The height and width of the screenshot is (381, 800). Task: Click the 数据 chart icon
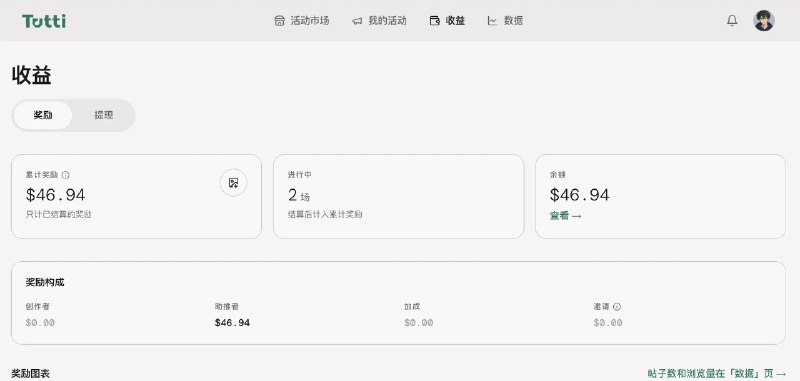point(492,21)
